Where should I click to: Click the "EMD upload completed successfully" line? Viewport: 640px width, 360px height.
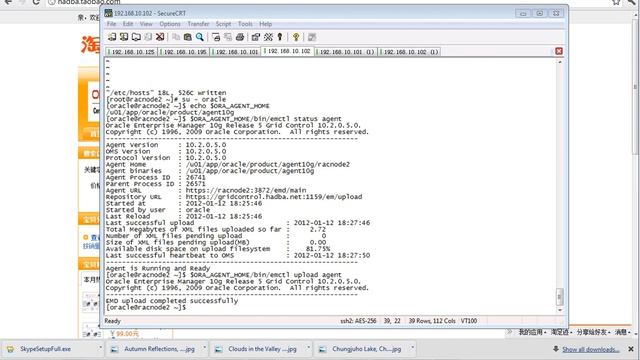(171, 301)
